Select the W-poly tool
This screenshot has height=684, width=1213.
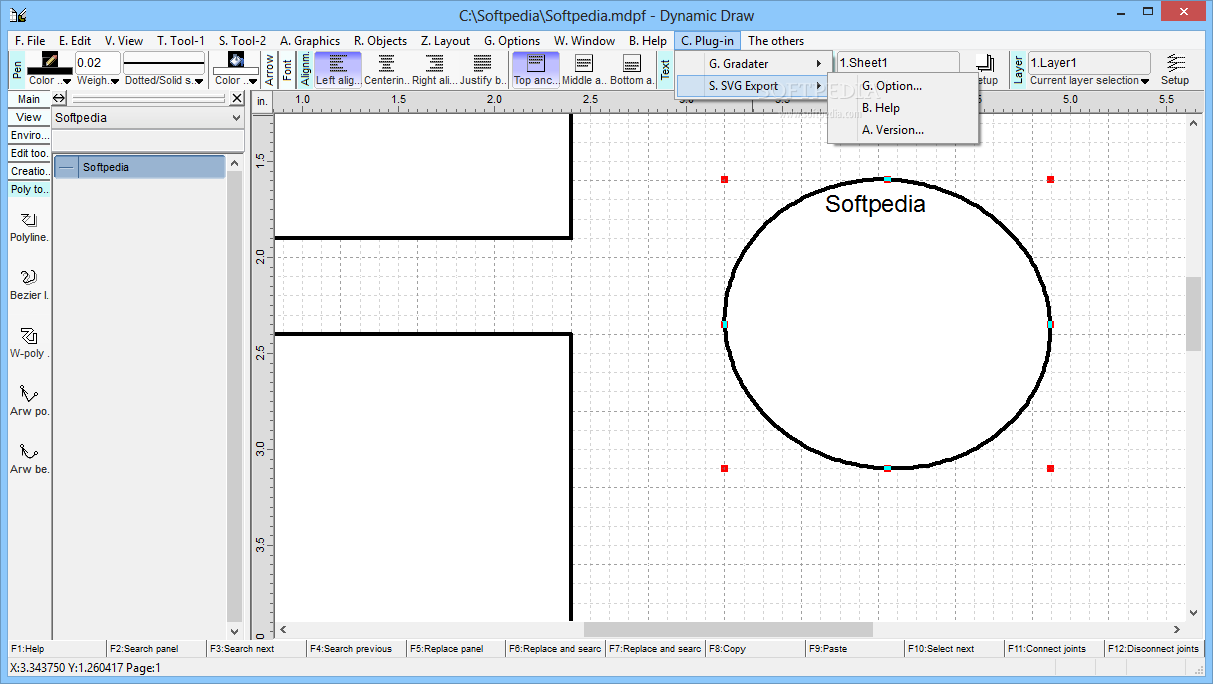click(29, 343)
